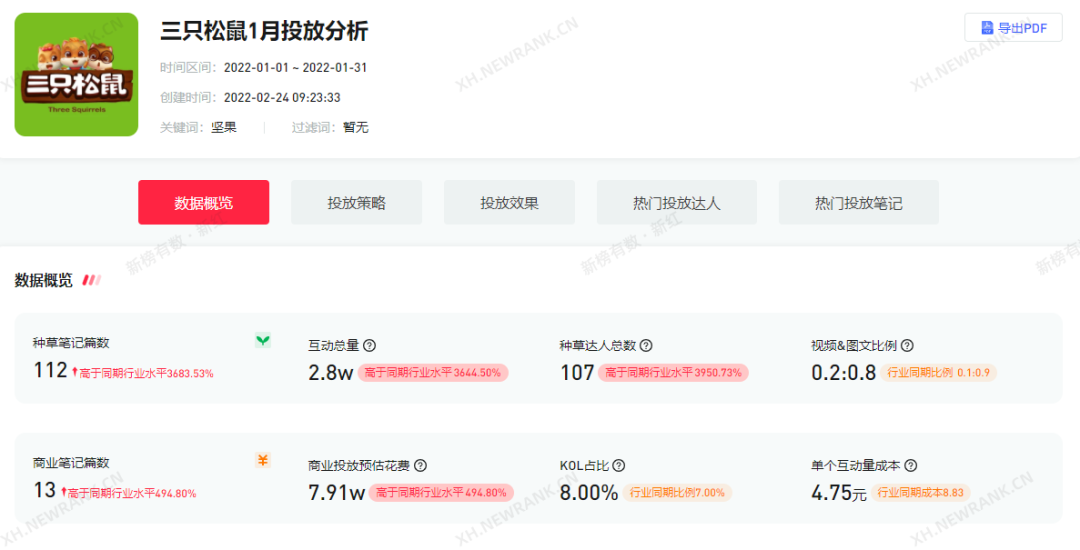Click the keyword value 坚果

point(224,127)
